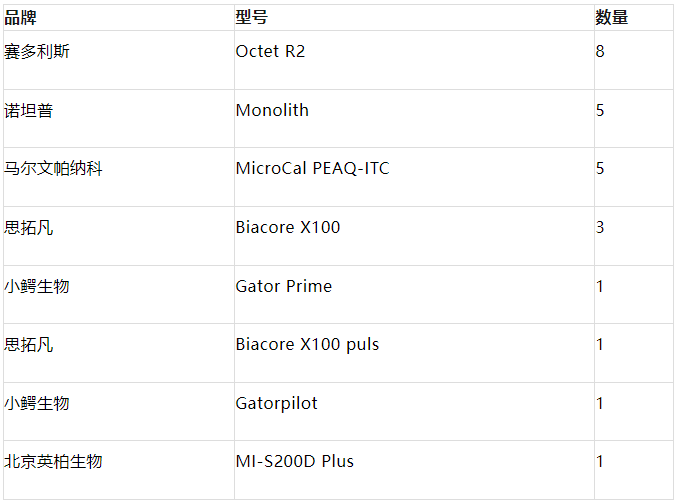Select the Gator Prime model cell
The width and height of the screenshot is (678, 504).
coord(284,286)
